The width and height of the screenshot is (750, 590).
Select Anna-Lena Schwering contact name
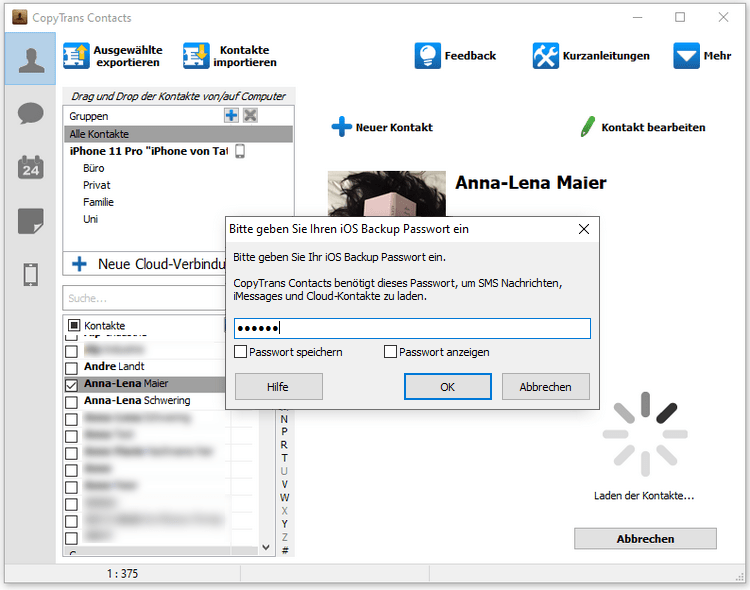point(137,401)
